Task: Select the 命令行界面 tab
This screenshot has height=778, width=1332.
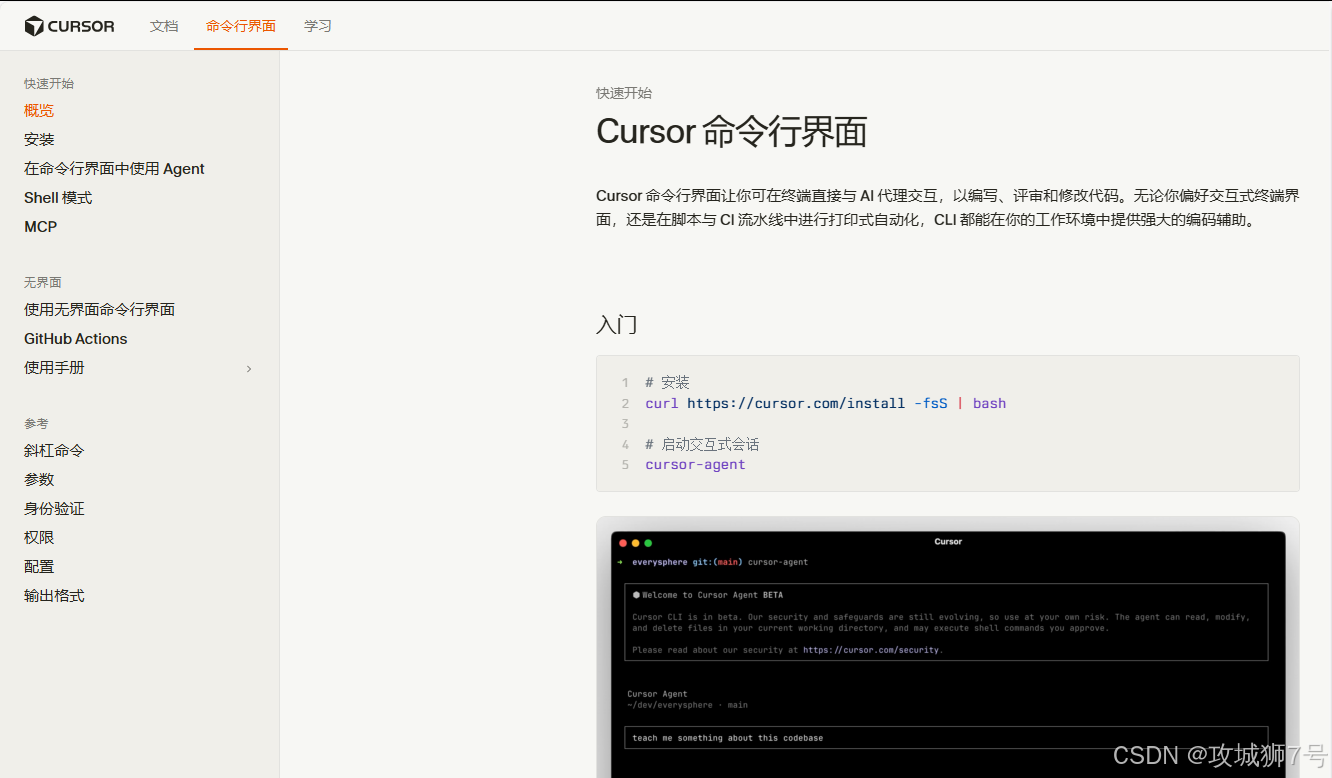Action: 241,26
